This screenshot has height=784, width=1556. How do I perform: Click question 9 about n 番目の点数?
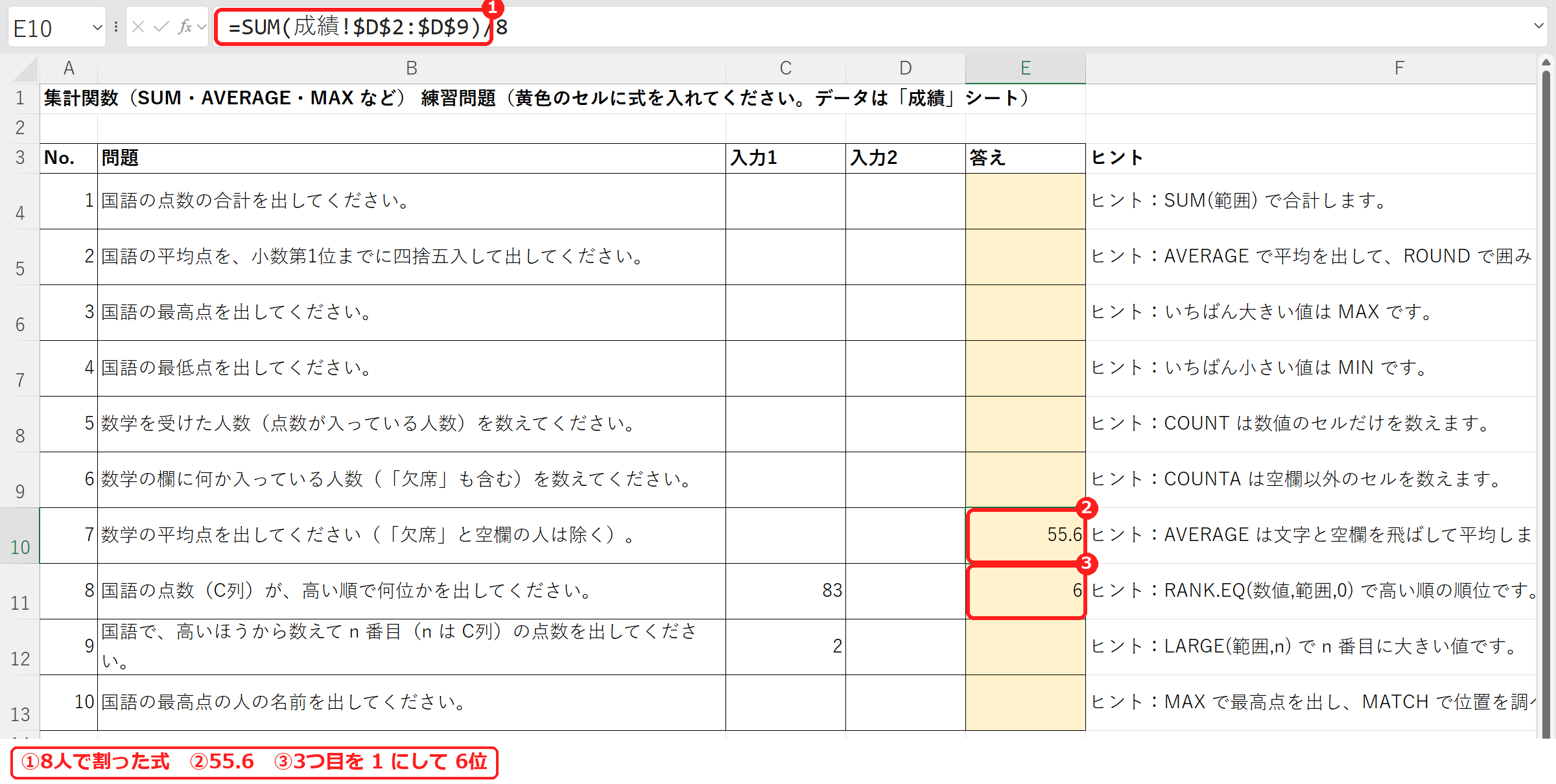click(412, 647)
